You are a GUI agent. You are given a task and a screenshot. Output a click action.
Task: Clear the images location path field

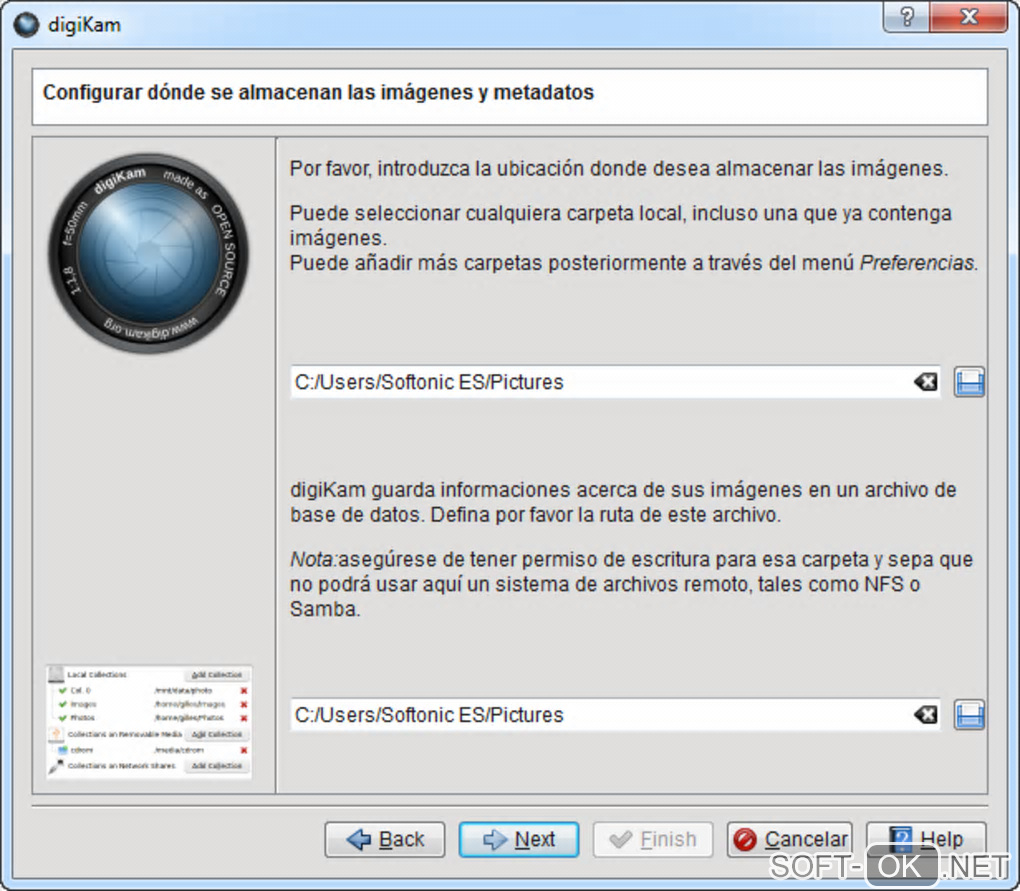click(x=926, y=382)
